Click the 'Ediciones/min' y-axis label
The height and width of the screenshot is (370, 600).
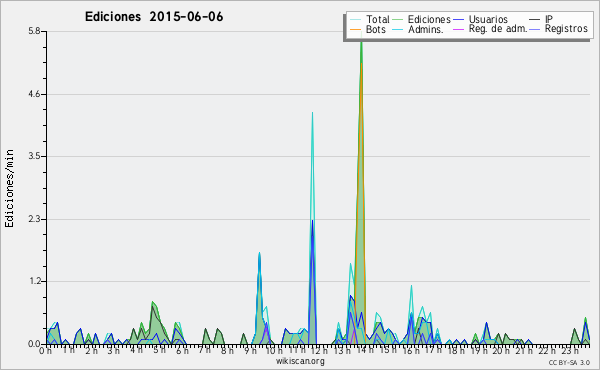pos(9,188)
